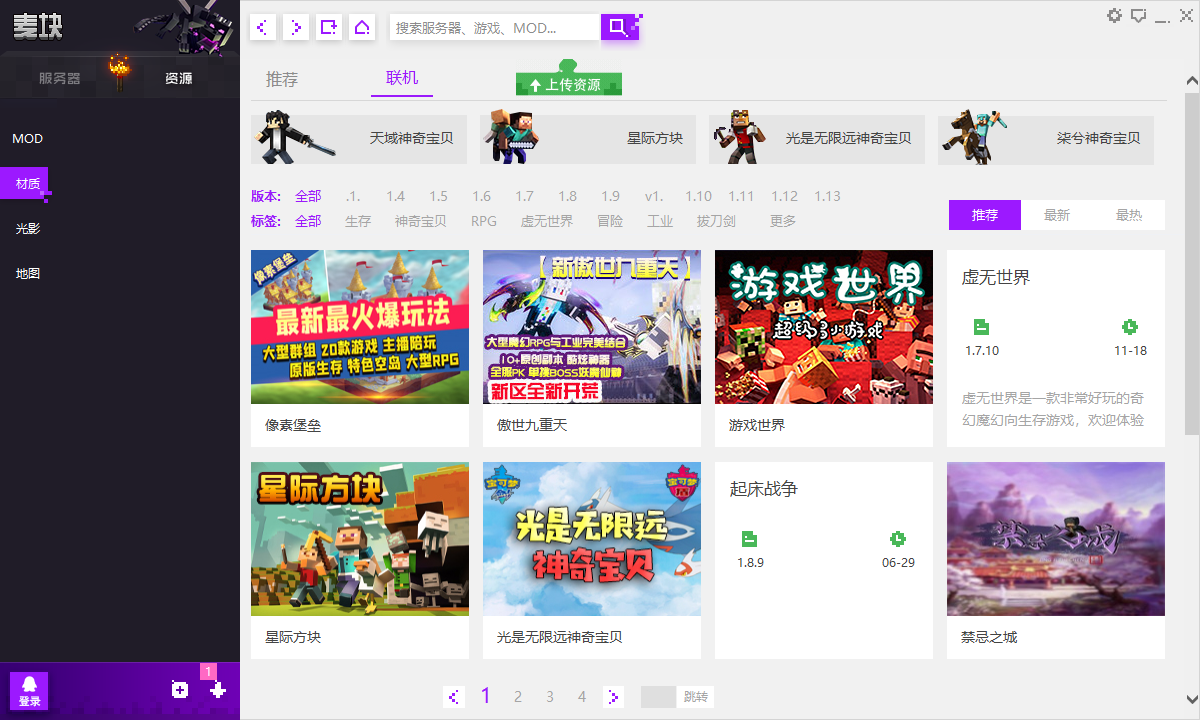Click the version file icon on 虚无世界 card
Viewport: 1200px width, 720px height.
[981, 327]
